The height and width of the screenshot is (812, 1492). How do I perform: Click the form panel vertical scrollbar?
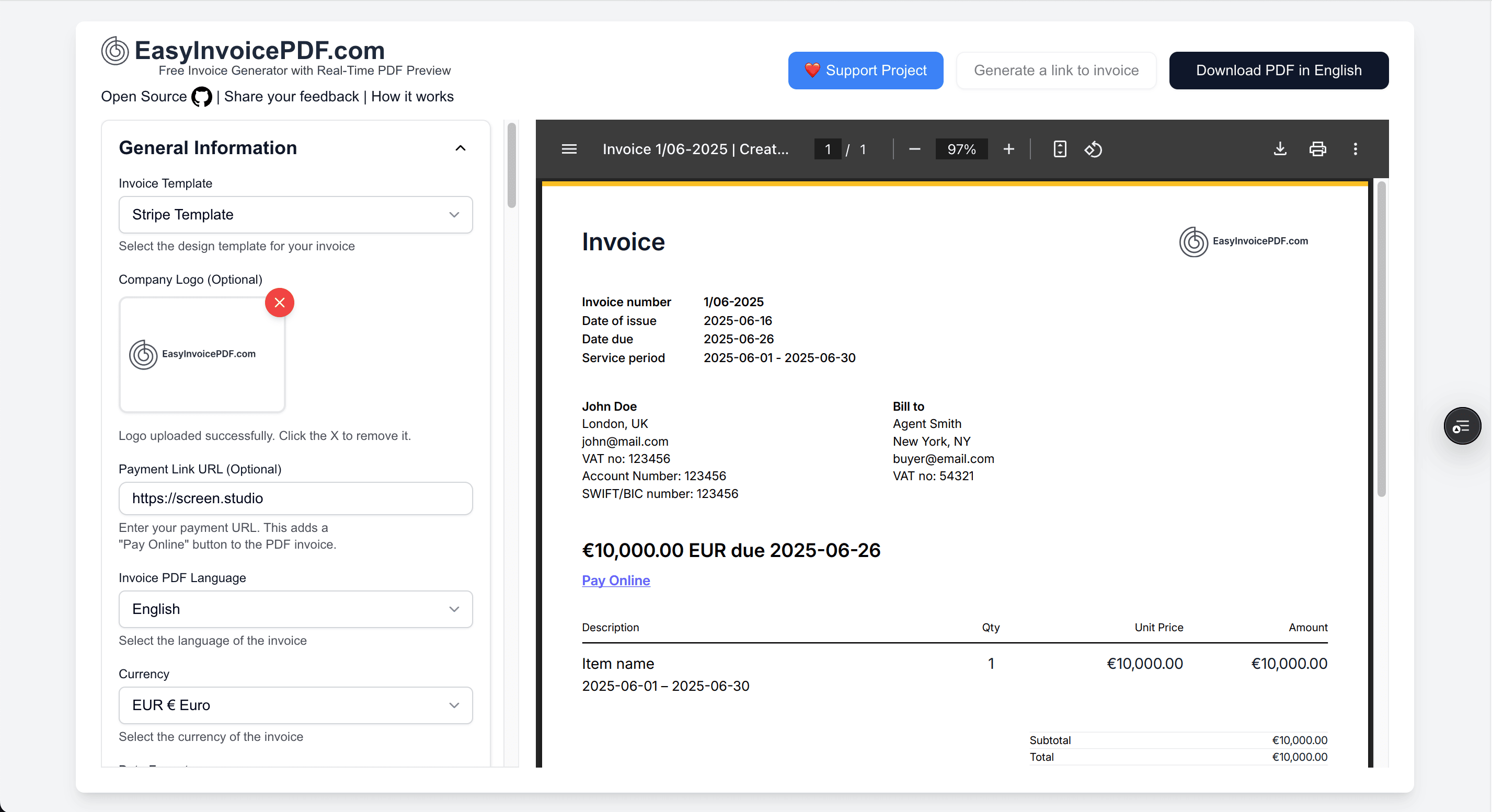pyautogui.click(x=511, y=166)
